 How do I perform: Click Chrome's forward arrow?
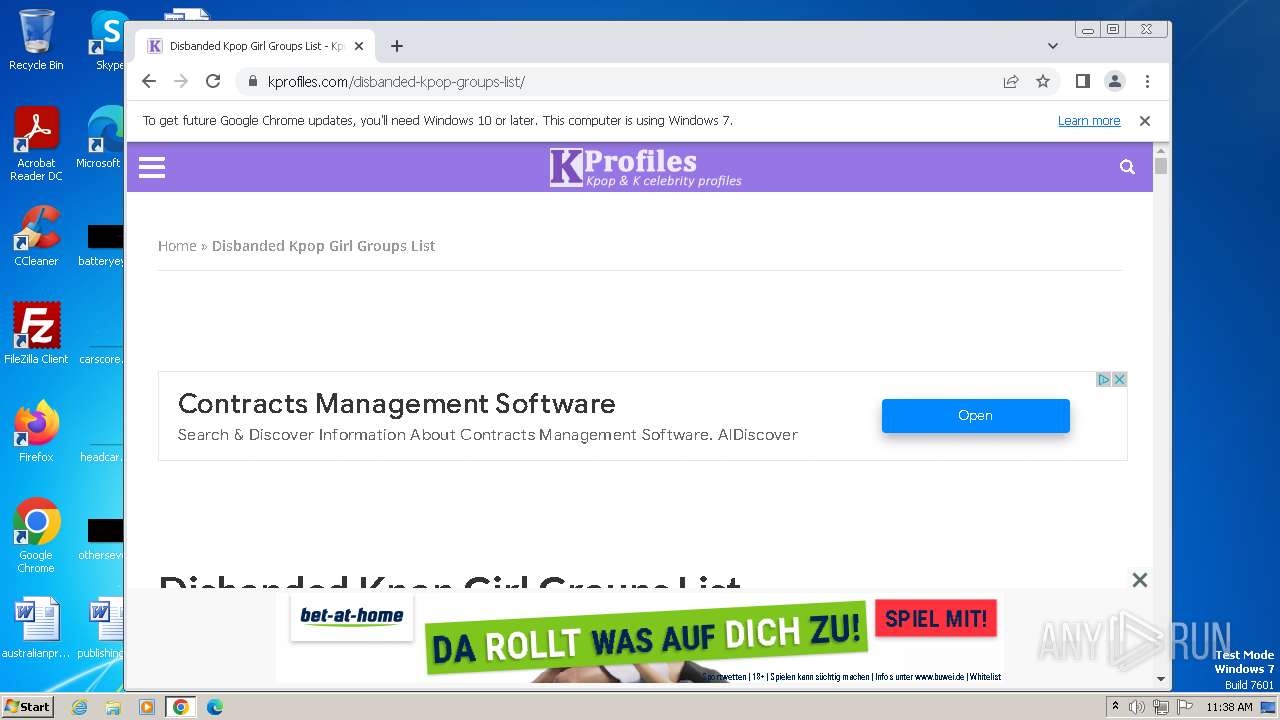pos(181,81)
